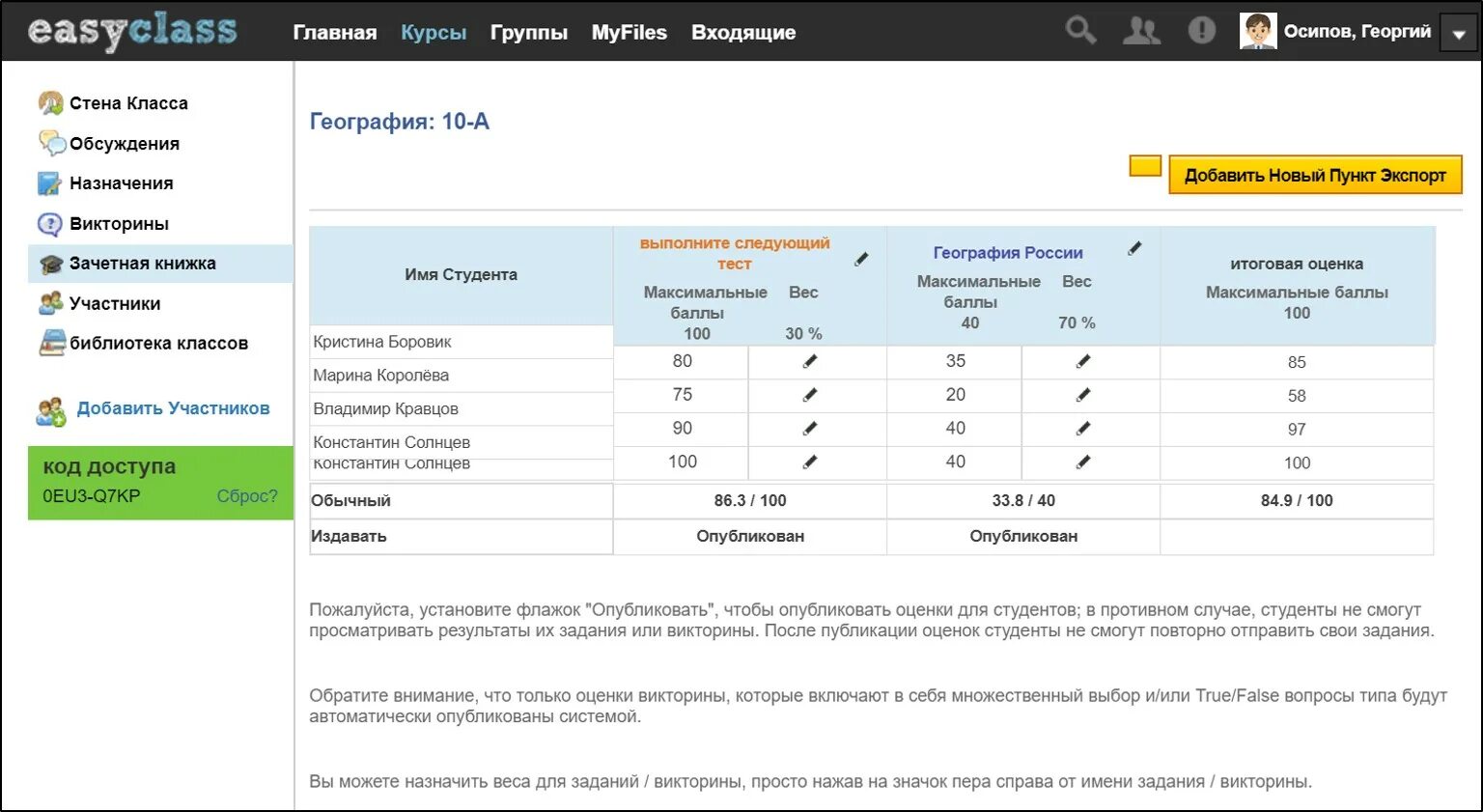Viewport: 1483px width, 812px height.
Task: Click the pencil icon next to География России
Action: pos(1133,248)
